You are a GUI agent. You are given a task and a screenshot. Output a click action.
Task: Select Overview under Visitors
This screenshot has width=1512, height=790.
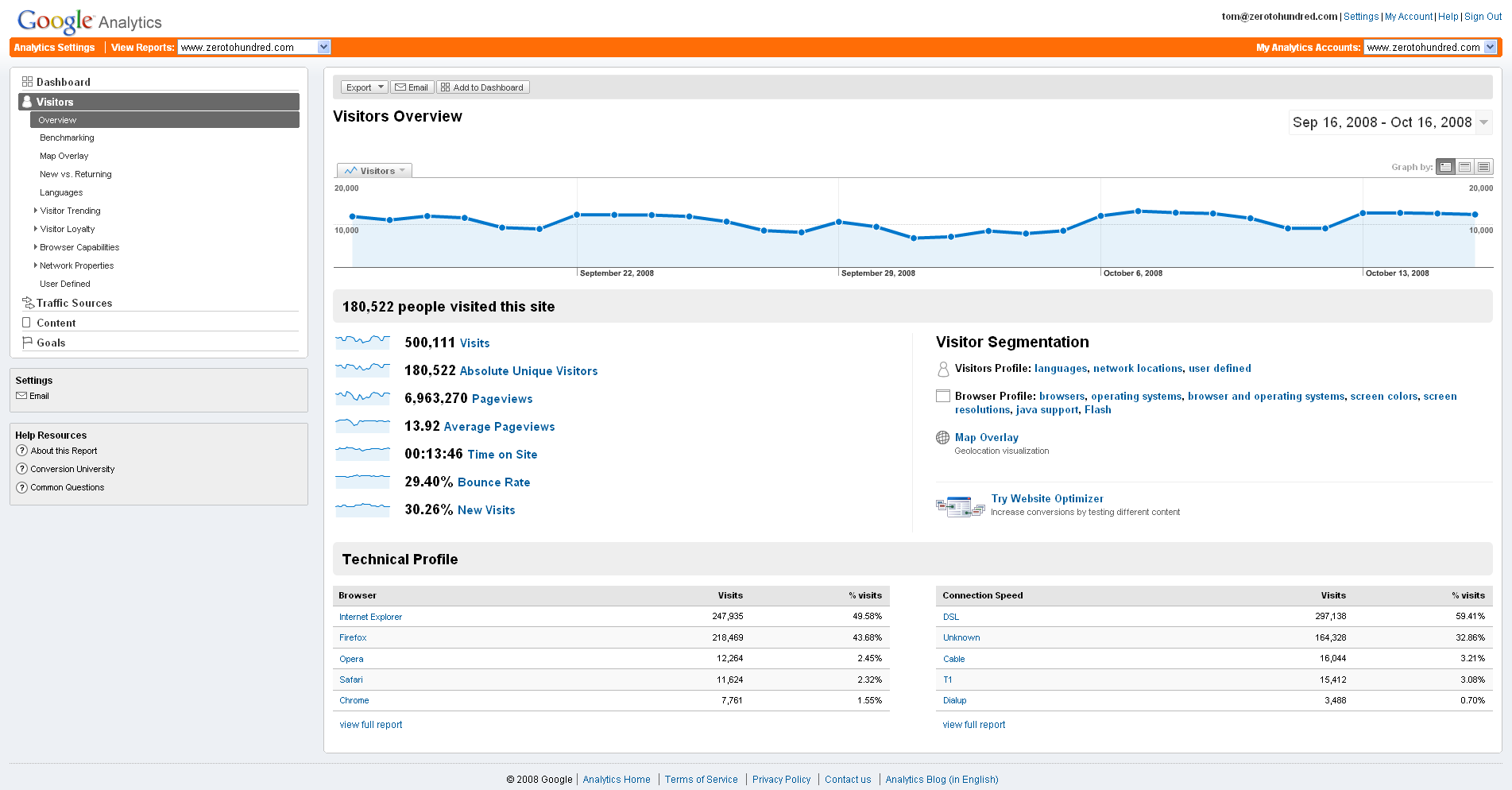point(164,120)
